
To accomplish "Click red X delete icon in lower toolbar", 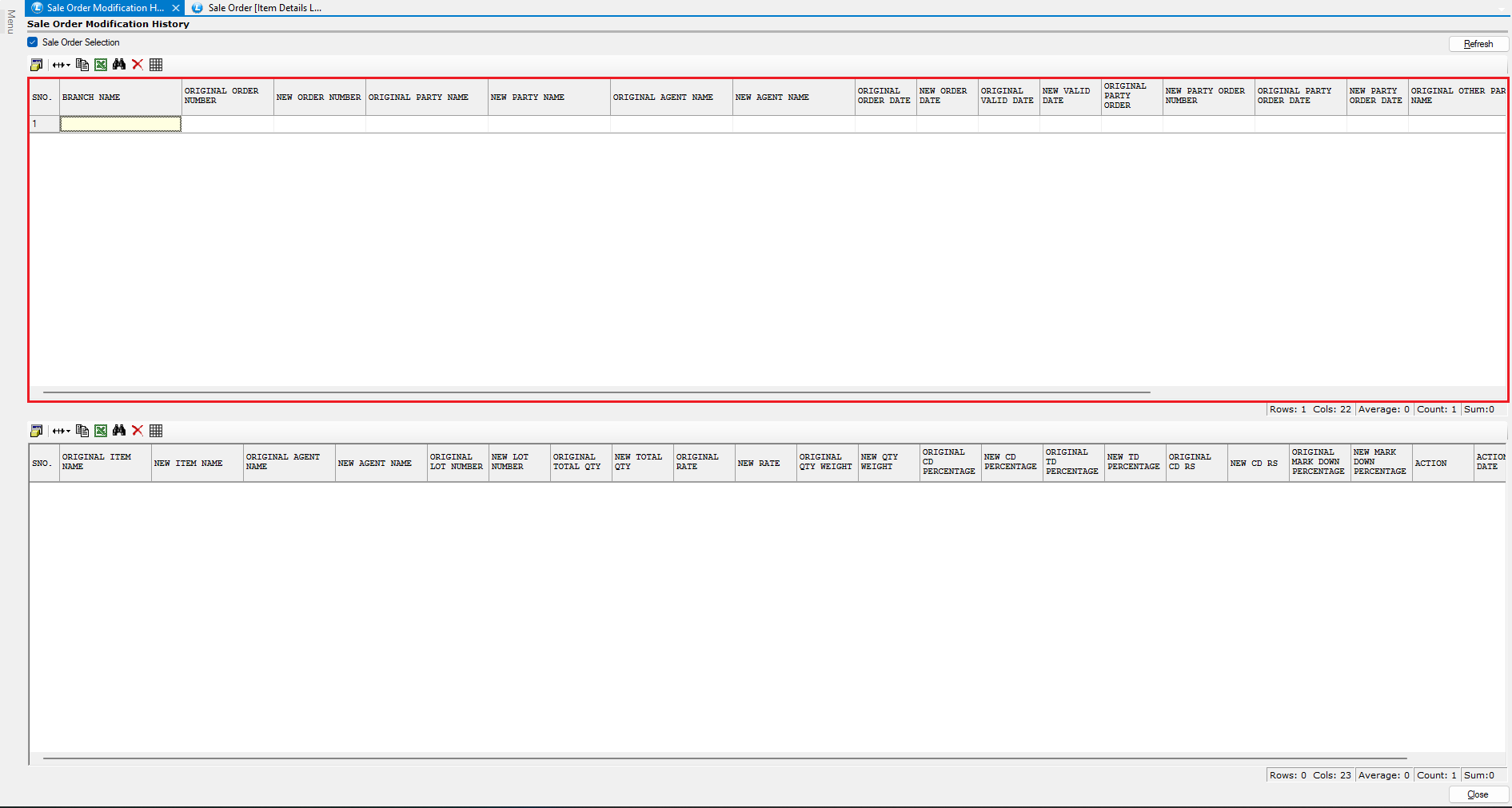I will (x=138, y=431).
